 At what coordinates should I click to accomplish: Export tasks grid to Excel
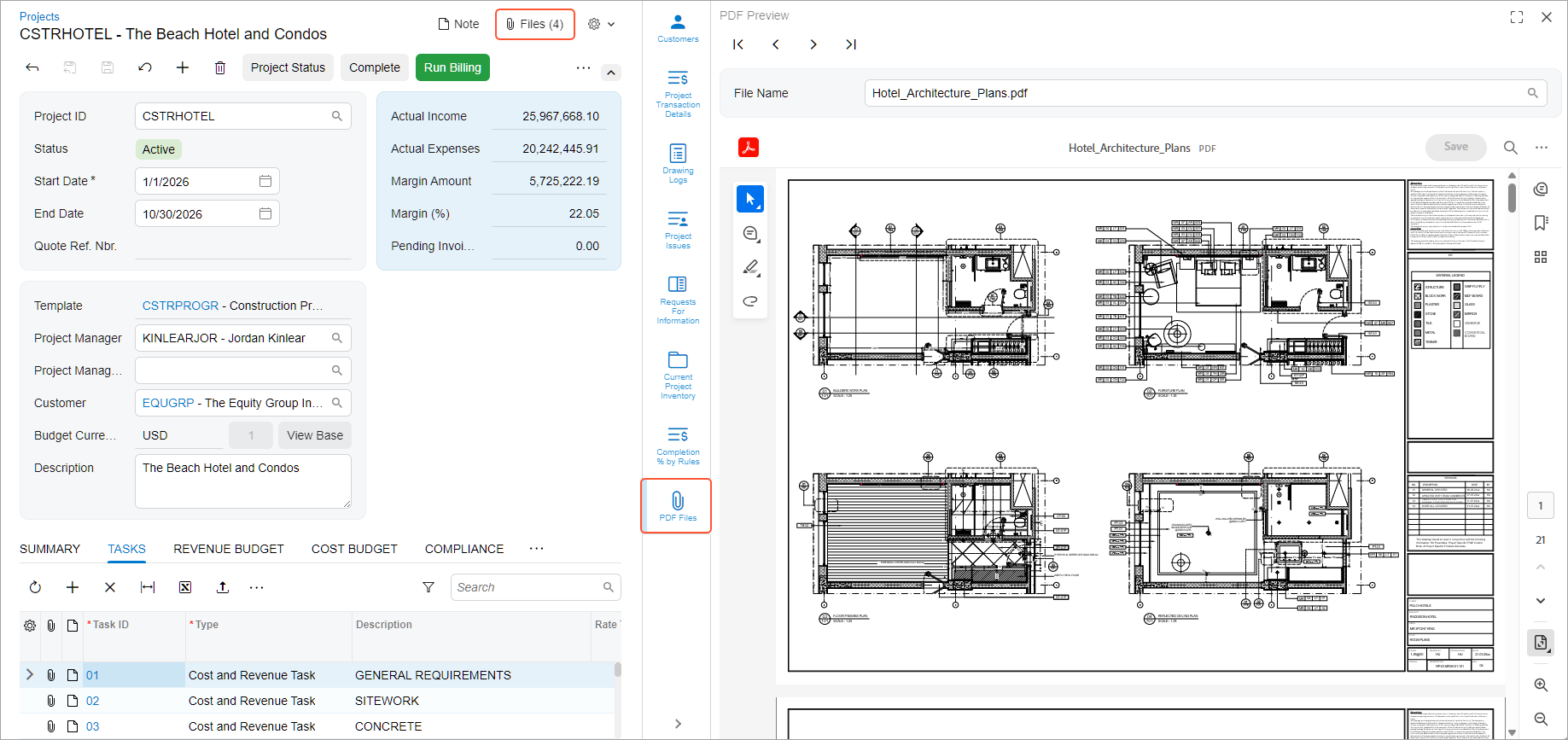pyautogui.click(x=185, y=587)
